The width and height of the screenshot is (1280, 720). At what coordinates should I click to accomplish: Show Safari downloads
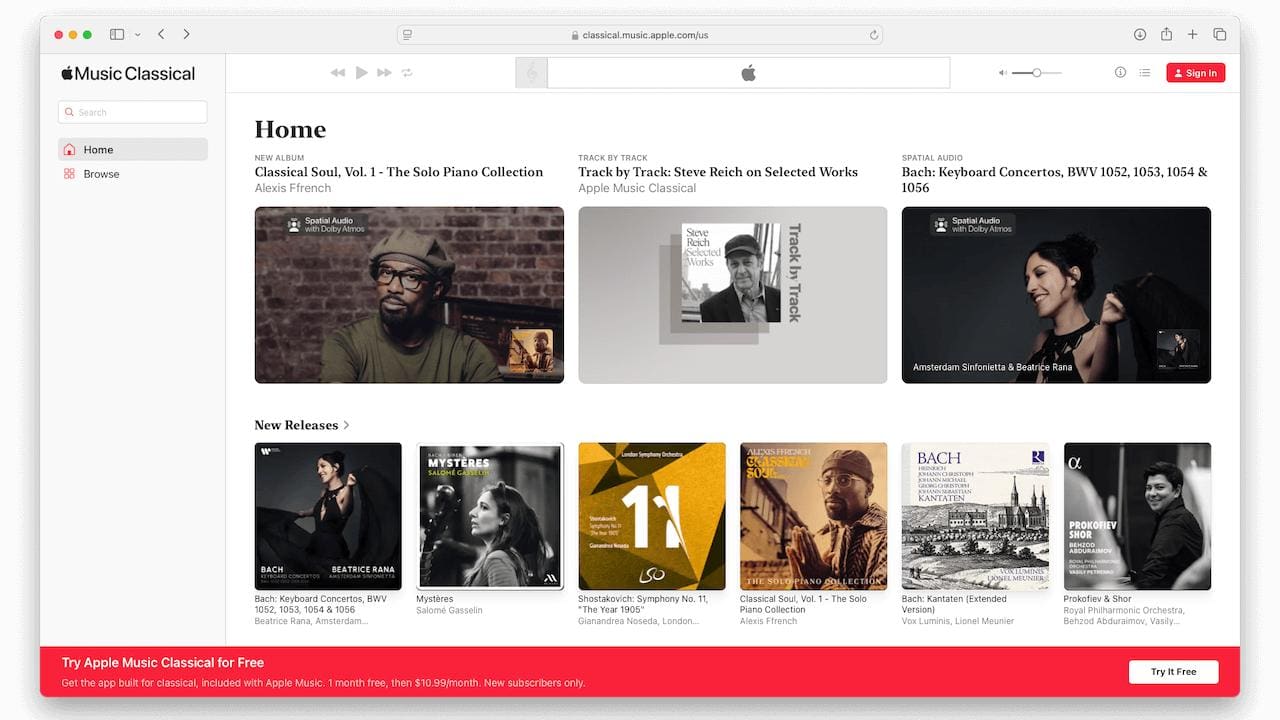1140,34
